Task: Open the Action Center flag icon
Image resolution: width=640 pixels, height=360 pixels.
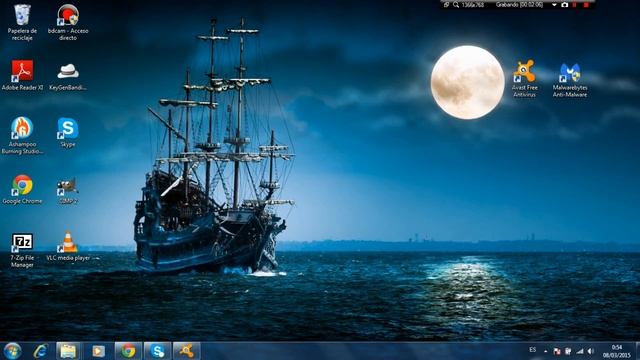Action: pyautogui.click(x=557, y=351)
